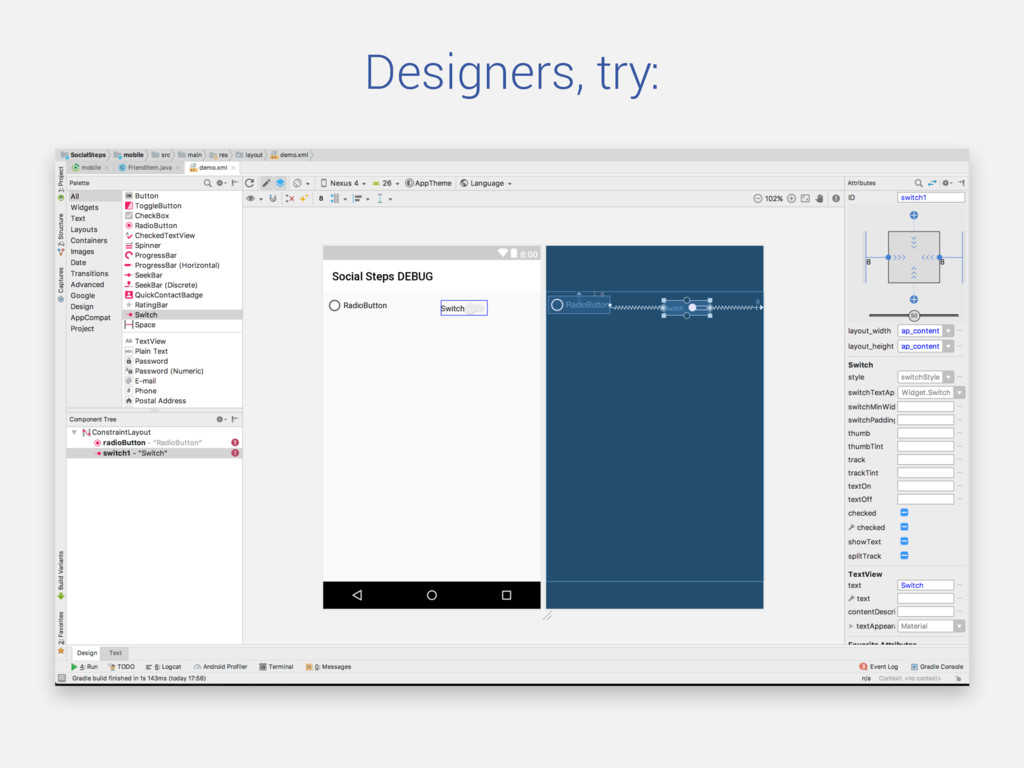Screen dimensions: 1024x768
Task: Click the Design surface pencil icon
Action: [x=266, y=183]
